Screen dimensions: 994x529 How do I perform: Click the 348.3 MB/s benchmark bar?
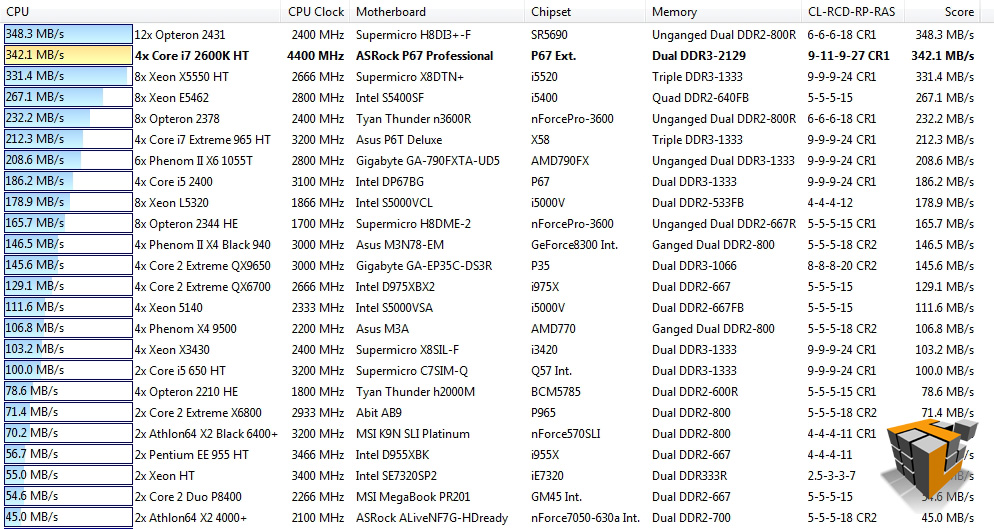pos(68,34)
